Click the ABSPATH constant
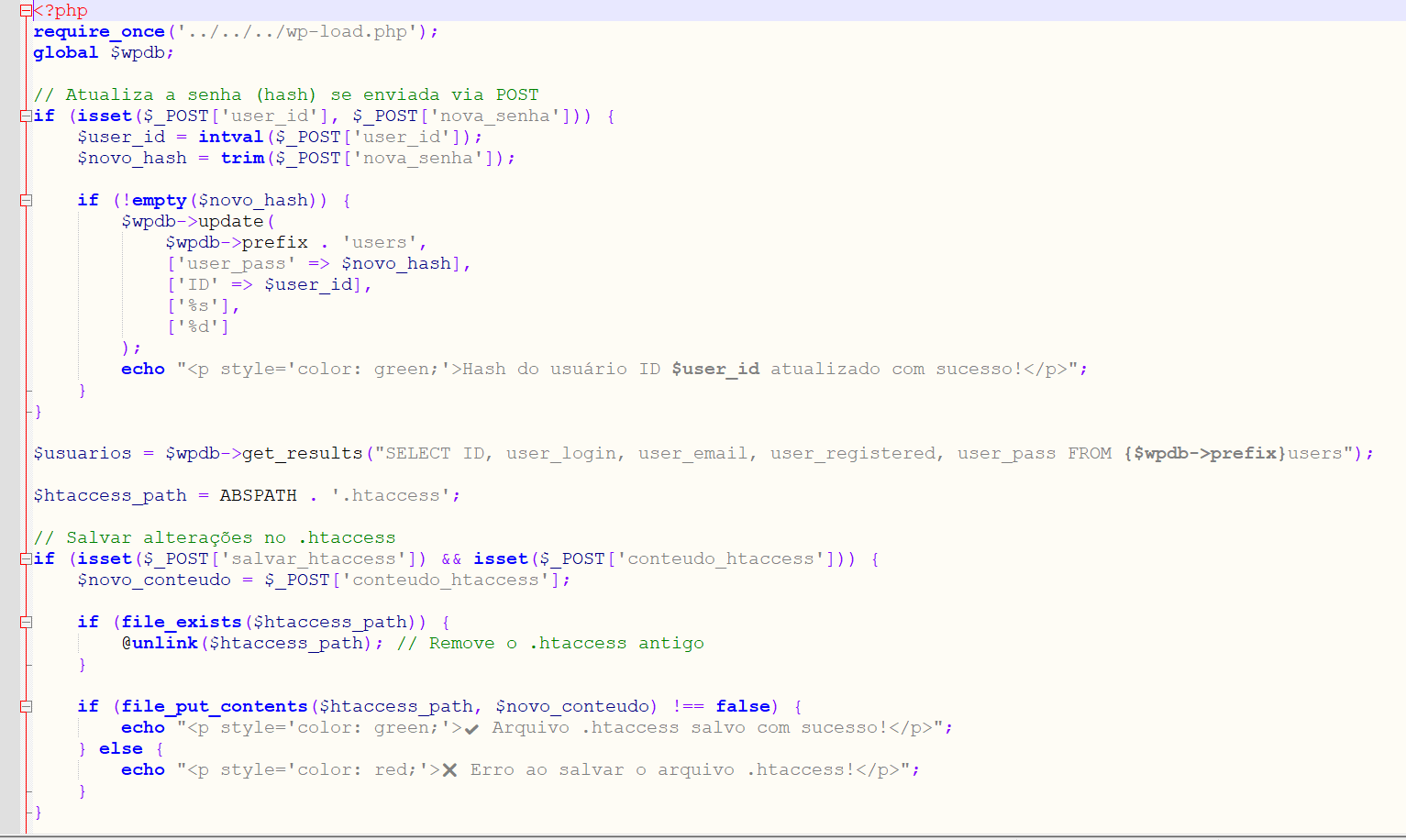The image size is (1406, 840). point(259,496)
